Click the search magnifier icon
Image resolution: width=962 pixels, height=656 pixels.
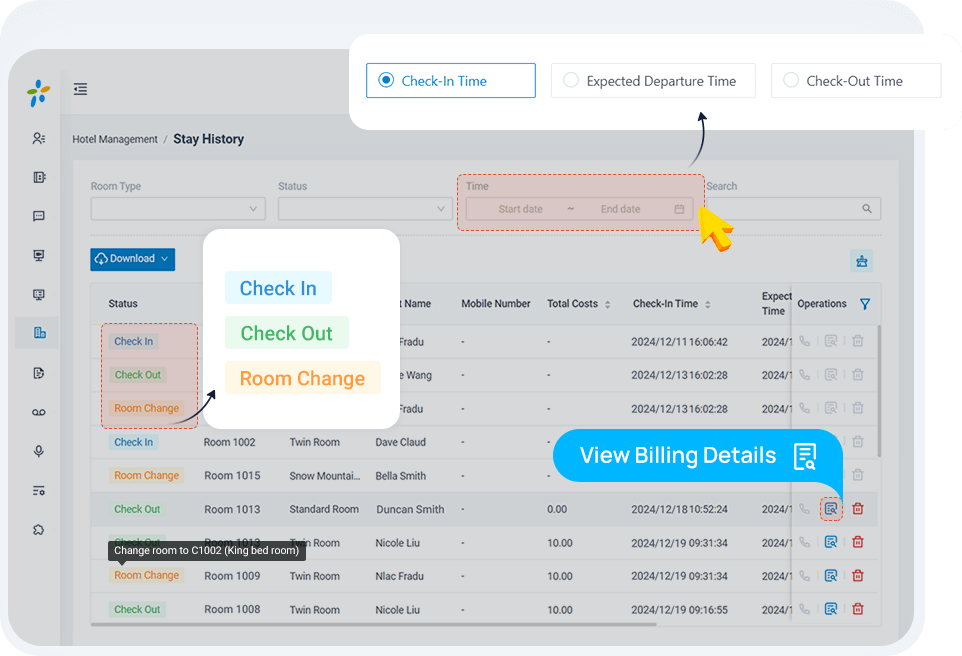[x=867, y=209]
